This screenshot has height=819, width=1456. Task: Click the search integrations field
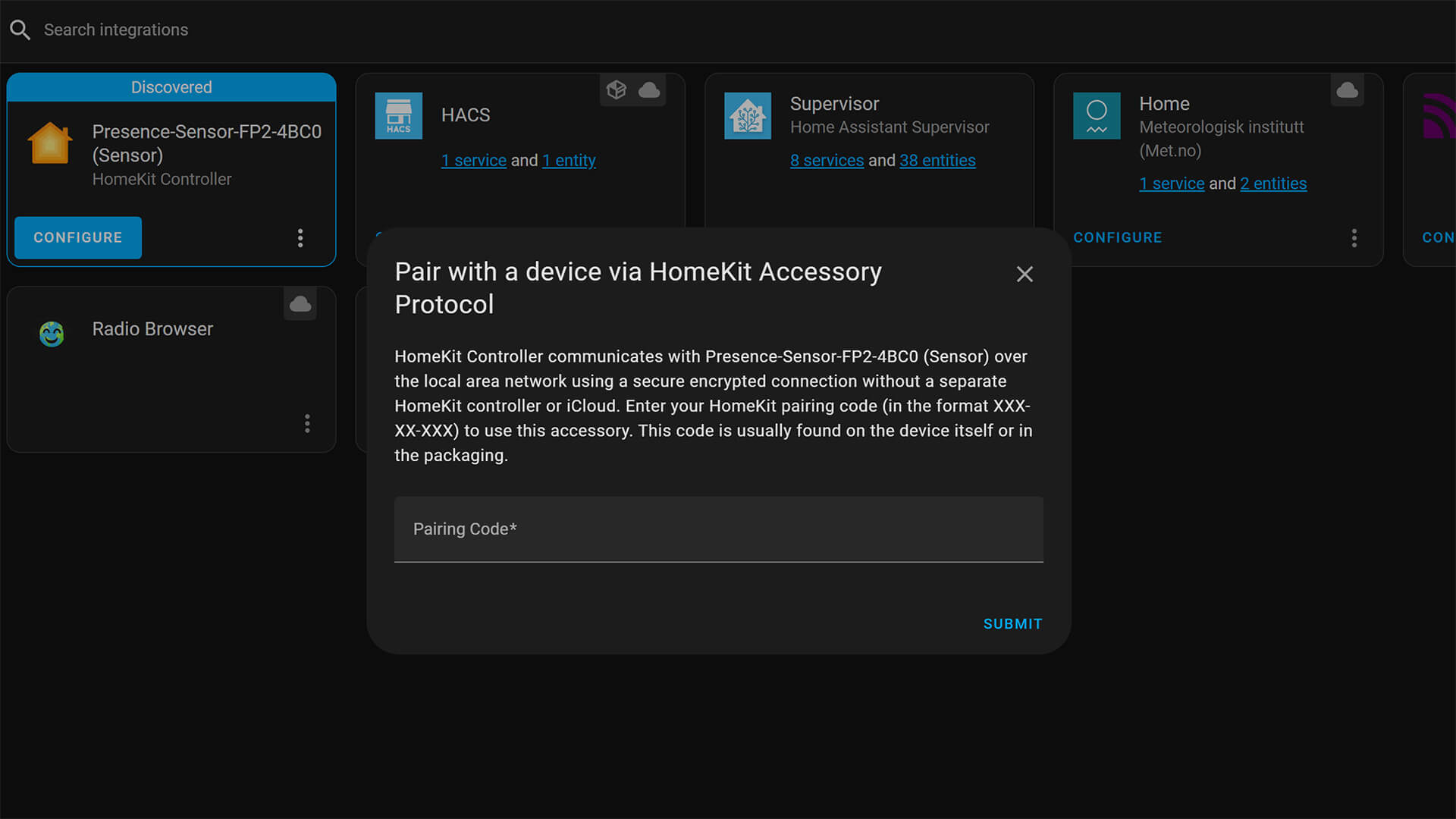[115, 29]
